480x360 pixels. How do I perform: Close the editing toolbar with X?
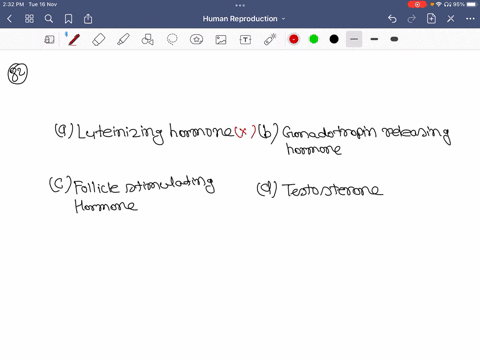pyautogui.click(x=451, y=19)
